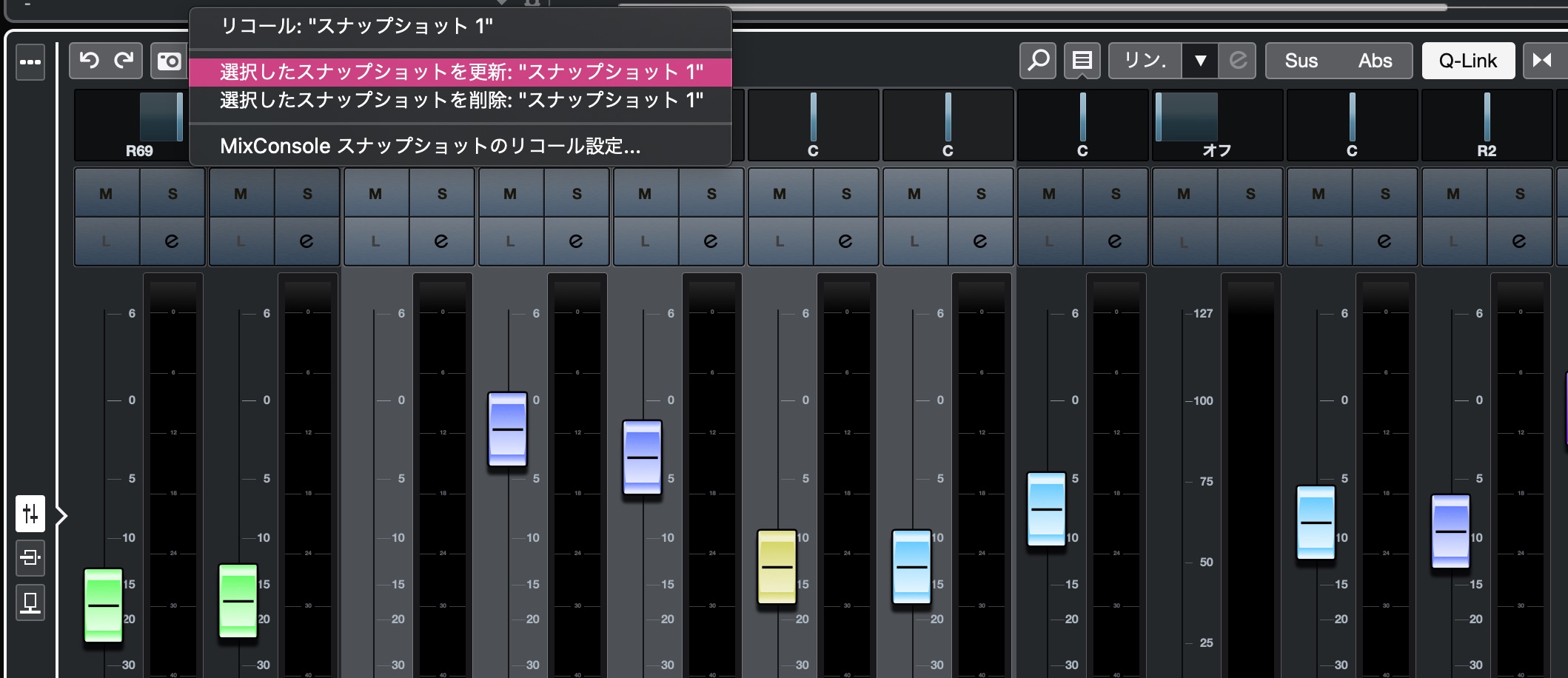
Task: Mute the second channel strip
Action: 241,193
